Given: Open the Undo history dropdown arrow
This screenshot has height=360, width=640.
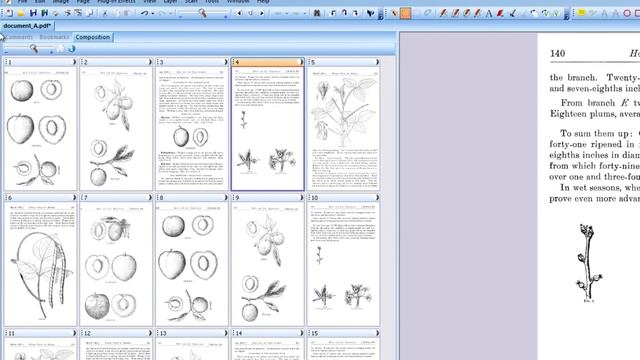Looking at the screenshot, I should point(152,13).
